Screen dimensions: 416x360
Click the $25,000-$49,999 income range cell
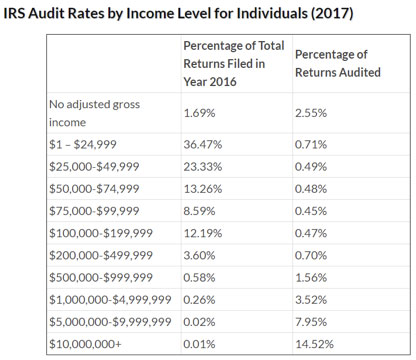[94, 167]
